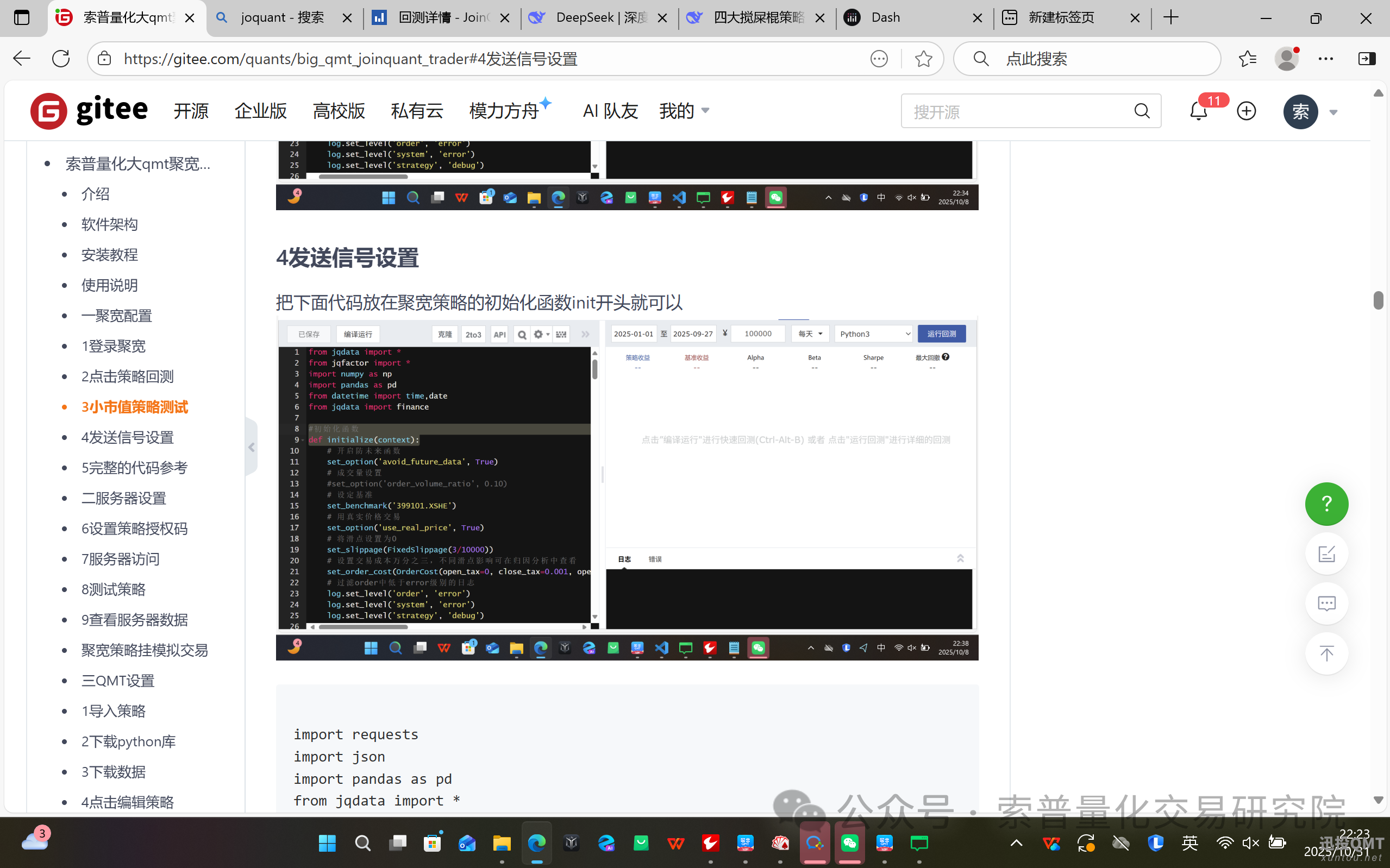Image resolution: width=1390 pixels, height=868 pixels.
Task: Create new content via the plus icon
Action: point(1246,111)
